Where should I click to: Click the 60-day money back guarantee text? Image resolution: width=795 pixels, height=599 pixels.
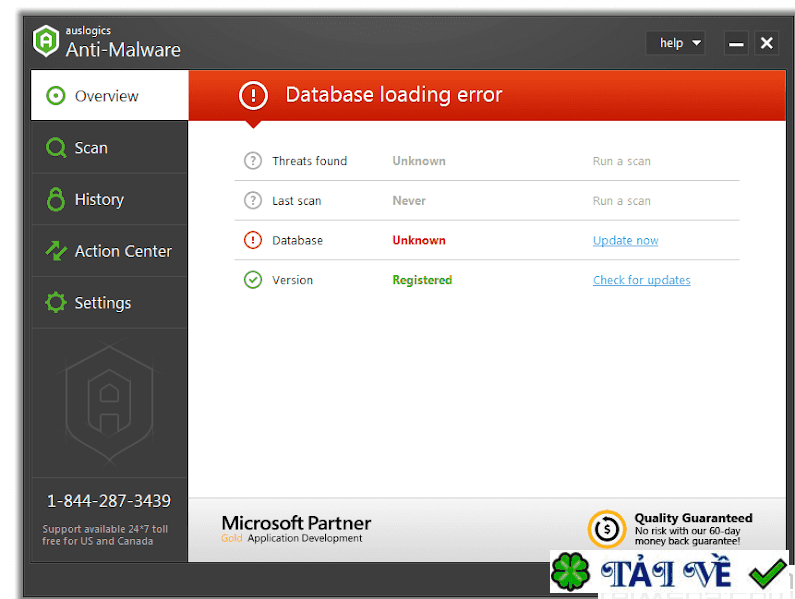click(688, 536)
